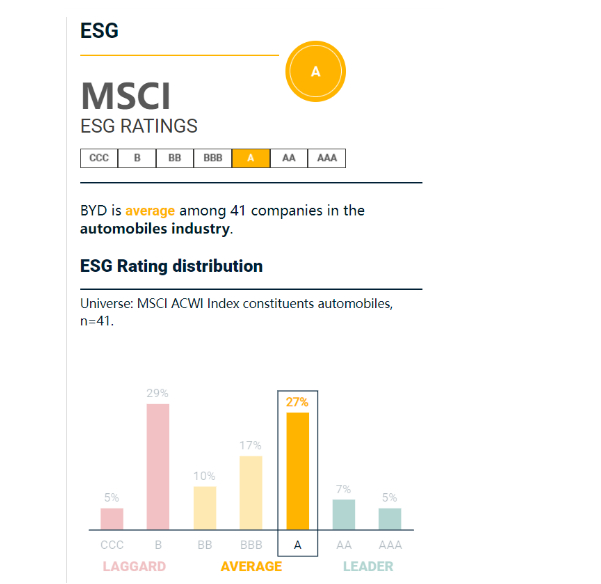This screenshot has width=601, height=584.
Task: Select the BBB rating scale box
Action: (x=212, y=158)
